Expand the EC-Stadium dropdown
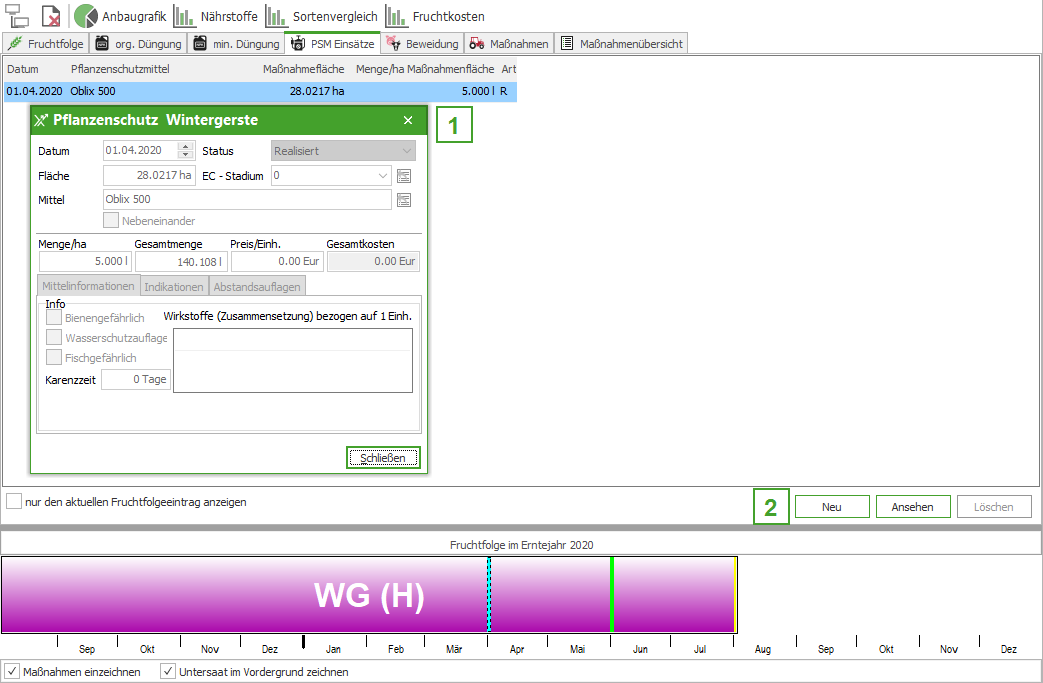The height and width of the screenshot is (683, 1043). [383, 176]
